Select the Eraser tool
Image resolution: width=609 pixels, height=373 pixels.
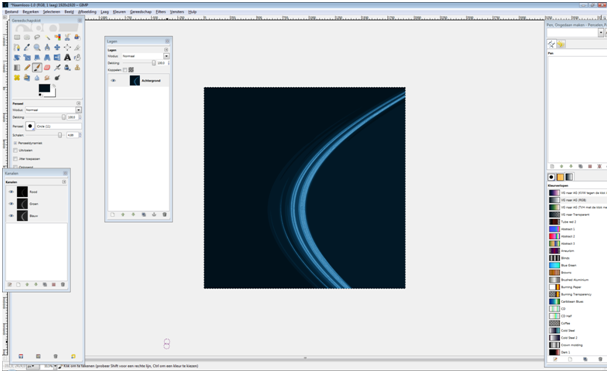(x=47, y=68)
